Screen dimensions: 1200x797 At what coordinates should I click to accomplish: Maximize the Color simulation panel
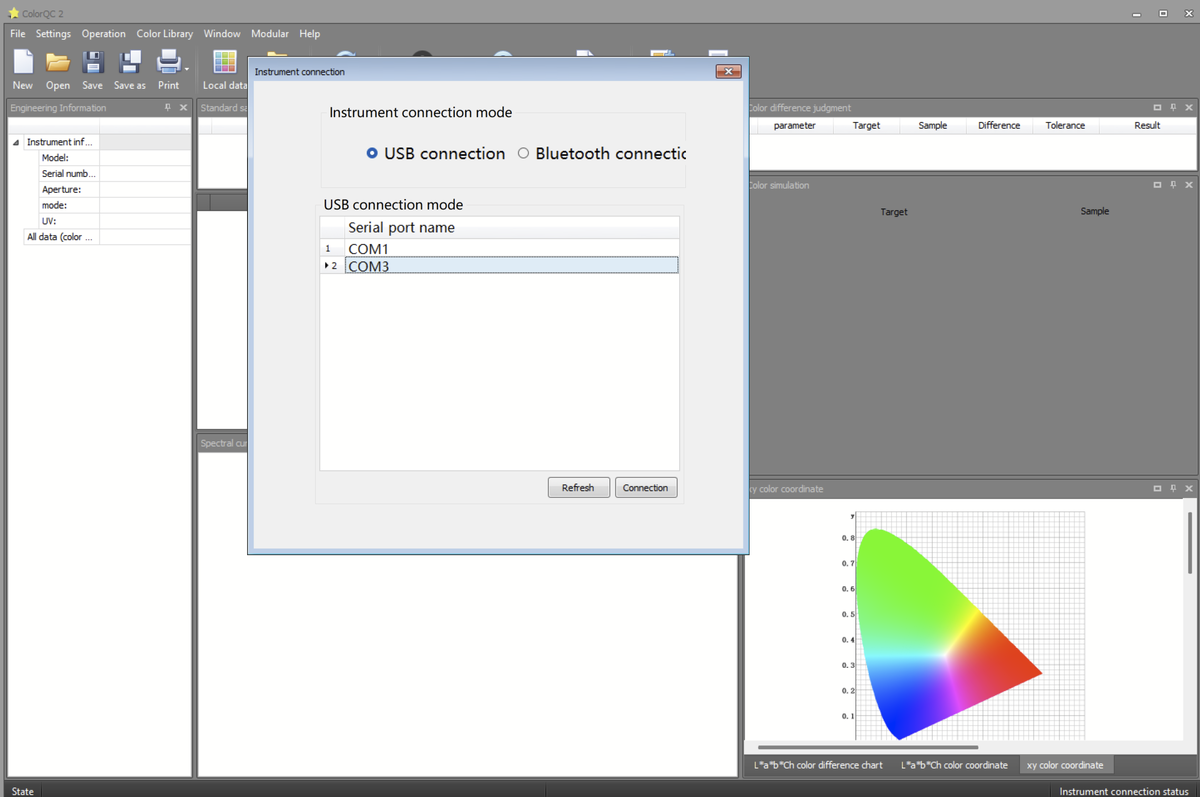1157,185
